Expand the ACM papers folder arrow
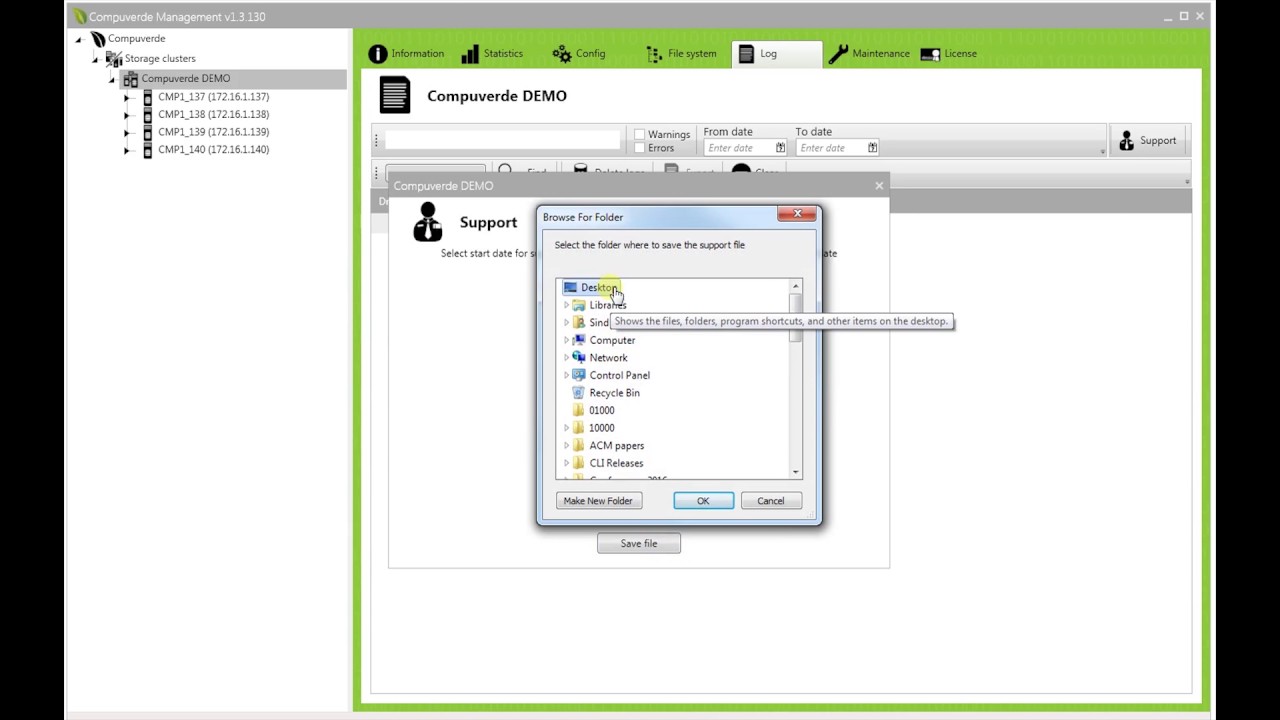Viewport: 1280px width, 720px height. [566, 445]
